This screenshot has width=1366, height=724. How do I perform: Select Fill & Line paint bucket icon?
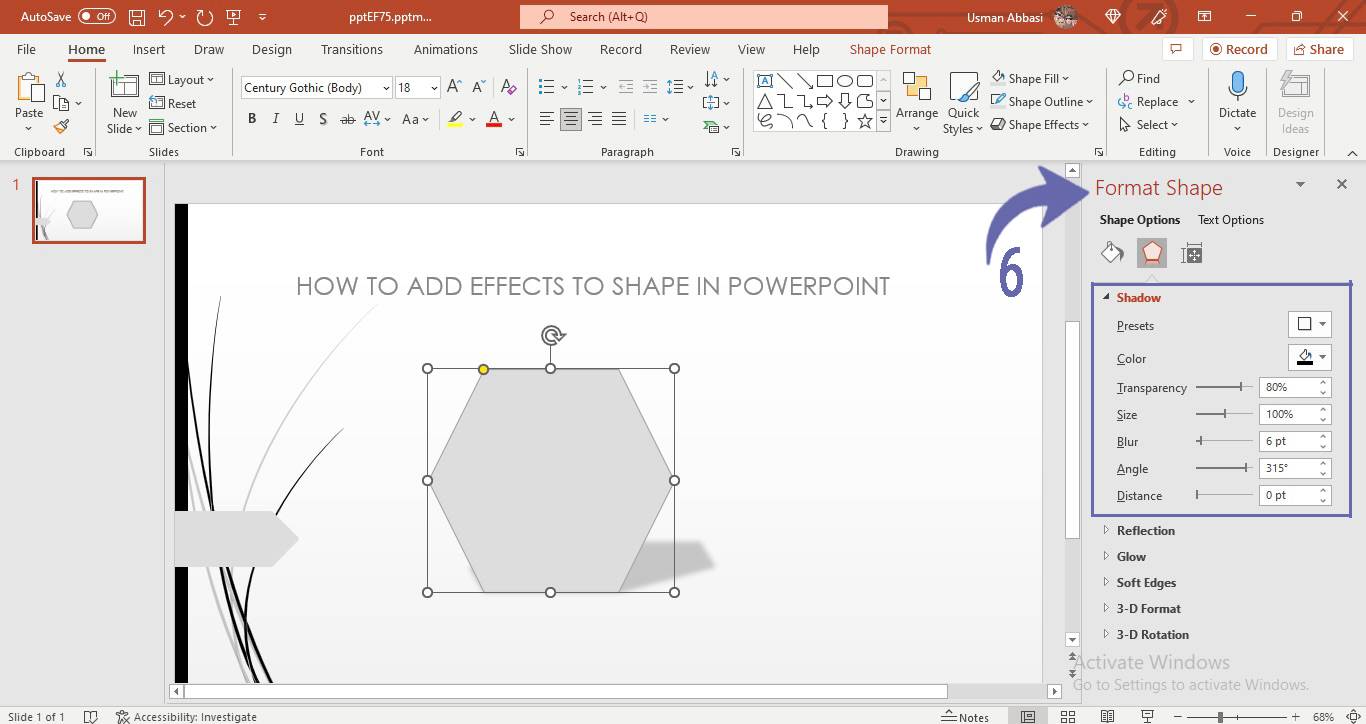click(1112, 253)
